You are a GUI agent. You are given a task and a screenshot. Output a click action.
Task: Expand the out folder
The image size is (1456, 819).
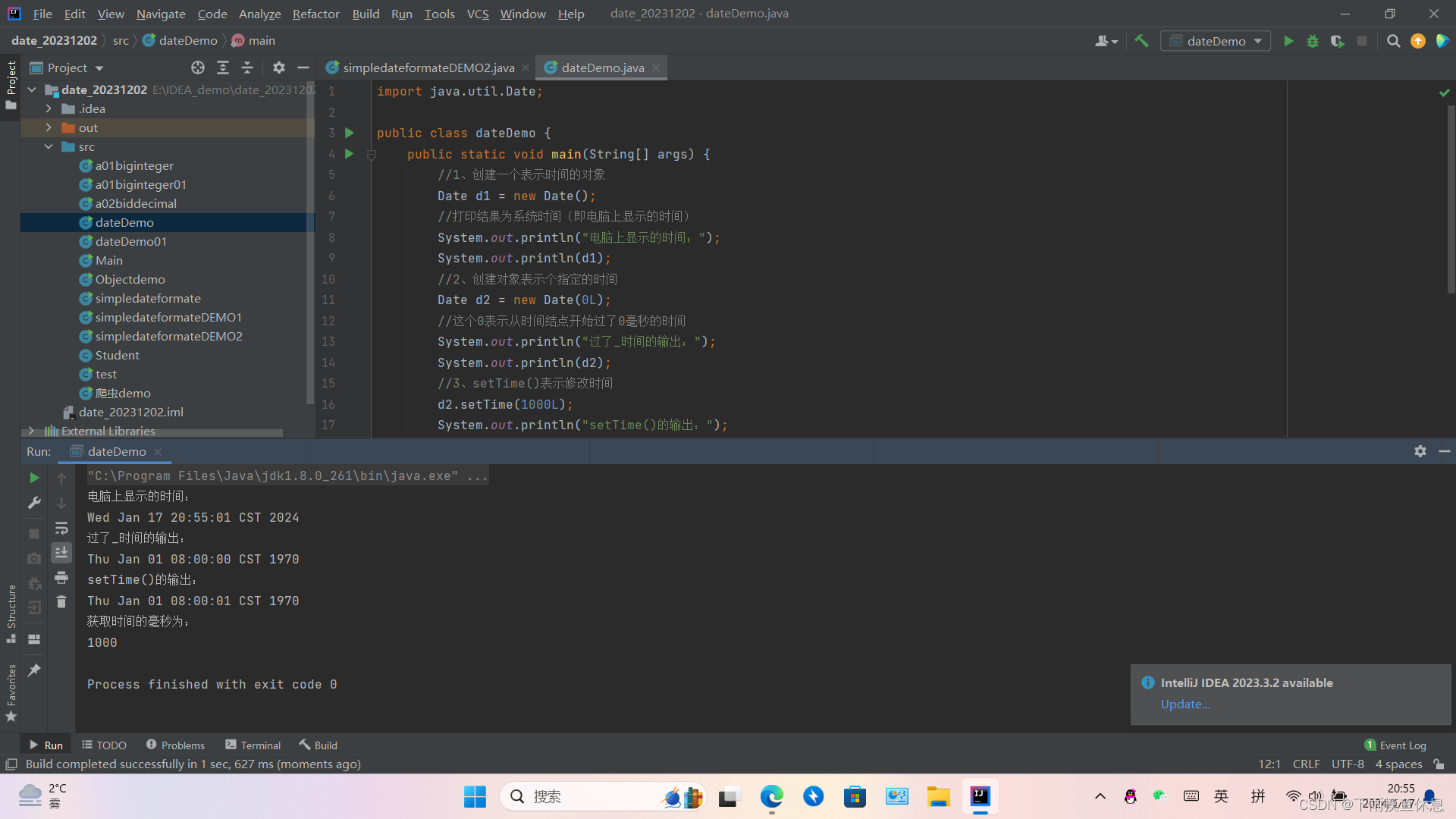pos(49,127)
